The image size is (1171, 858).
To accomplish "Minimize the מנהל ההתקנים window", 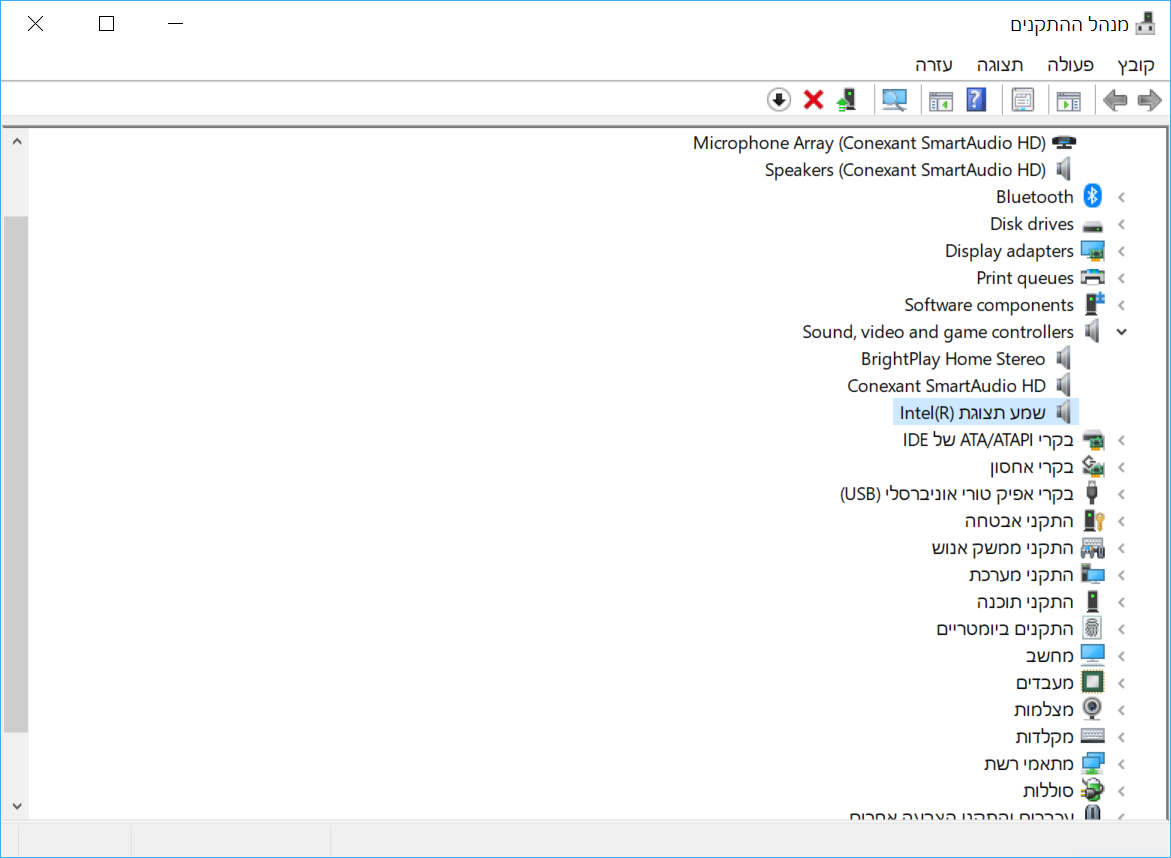I will (176, 24).
